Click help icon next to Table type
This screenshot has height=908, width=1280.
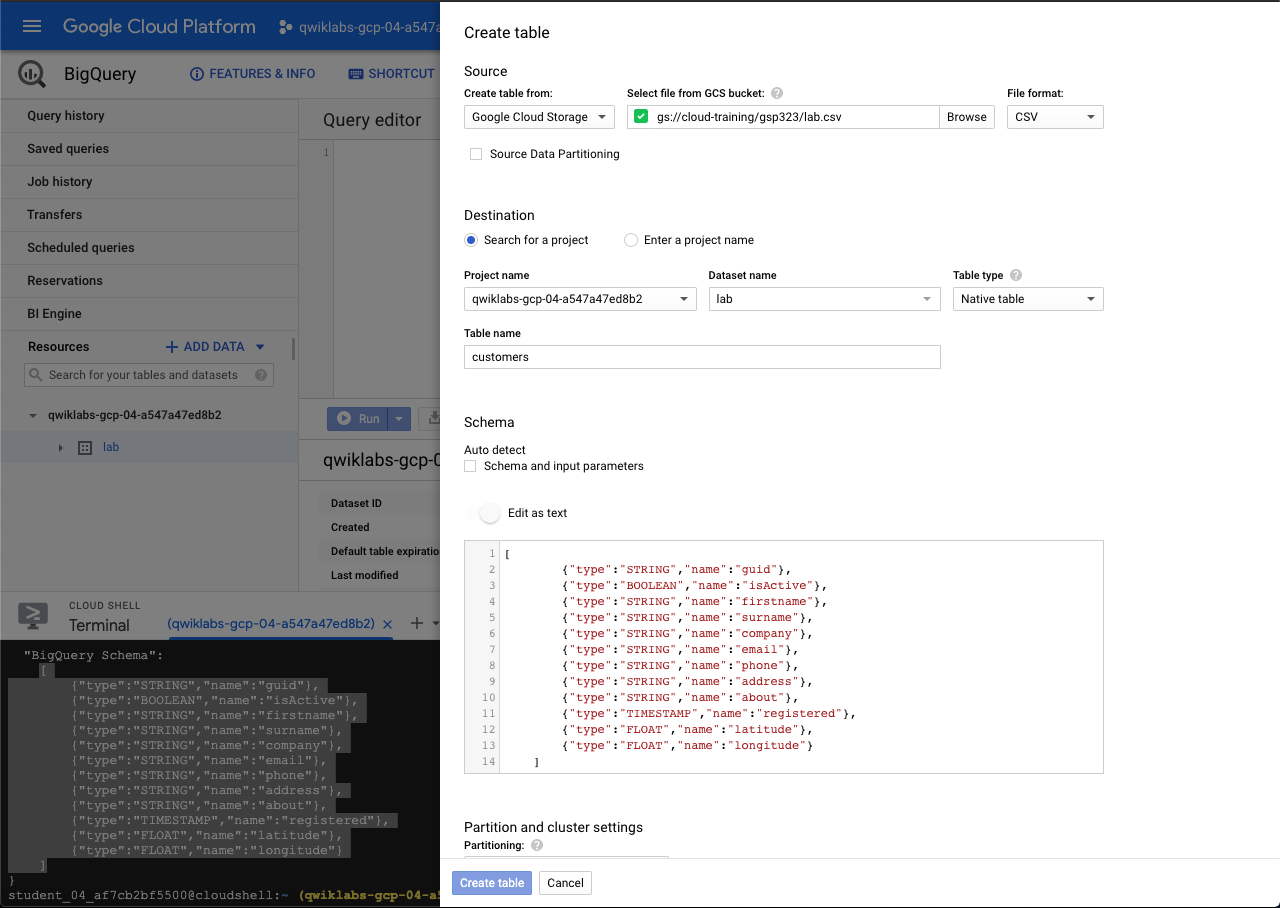[x=1016, y=275]
